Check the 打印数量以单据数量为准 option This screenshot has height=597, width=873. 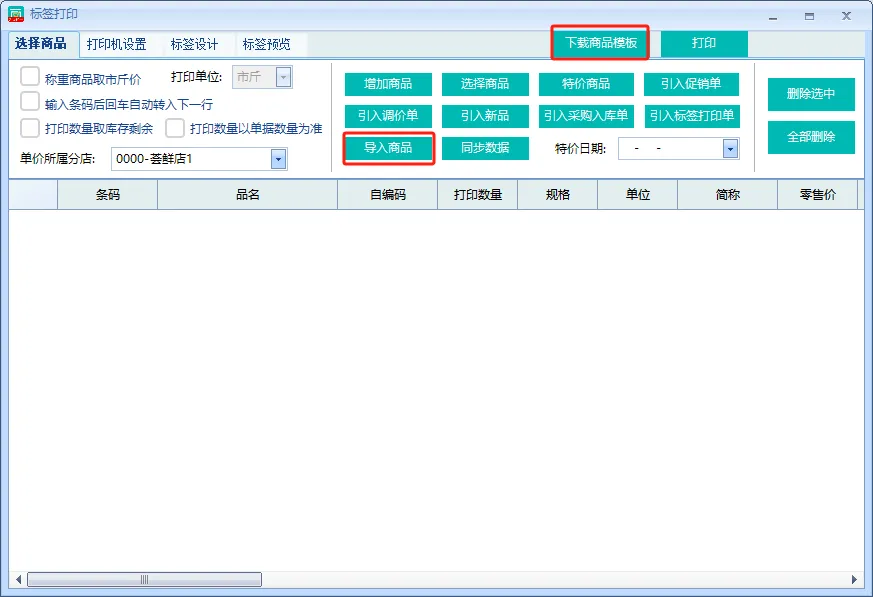pyautogui.click(x=175, y=128)
